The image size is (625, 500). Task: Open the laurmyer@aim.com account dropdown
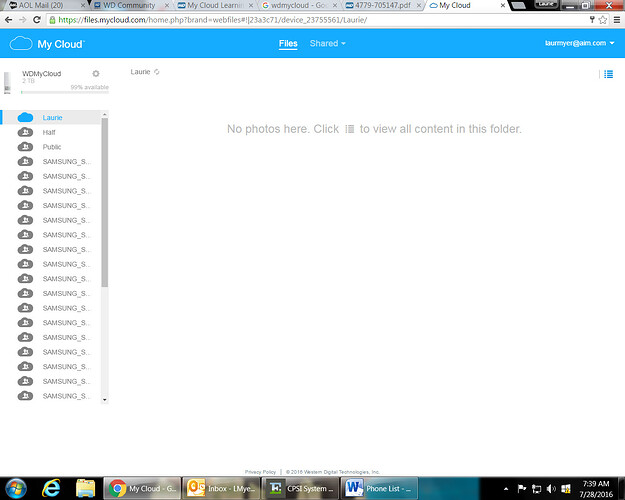click(580, 43)
